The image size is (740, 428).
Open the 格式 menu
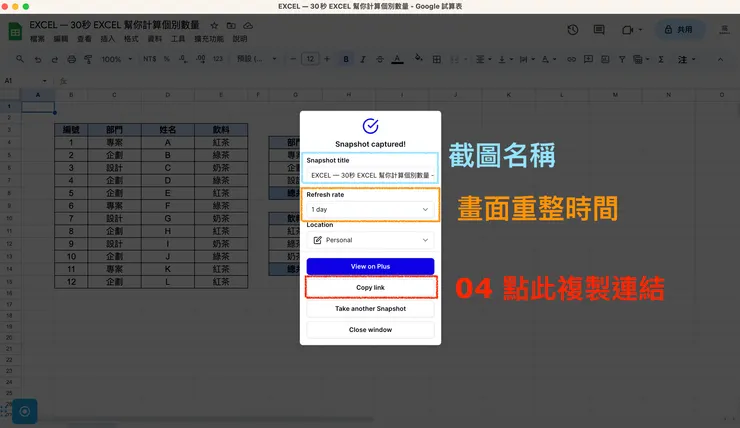[131, 39]
